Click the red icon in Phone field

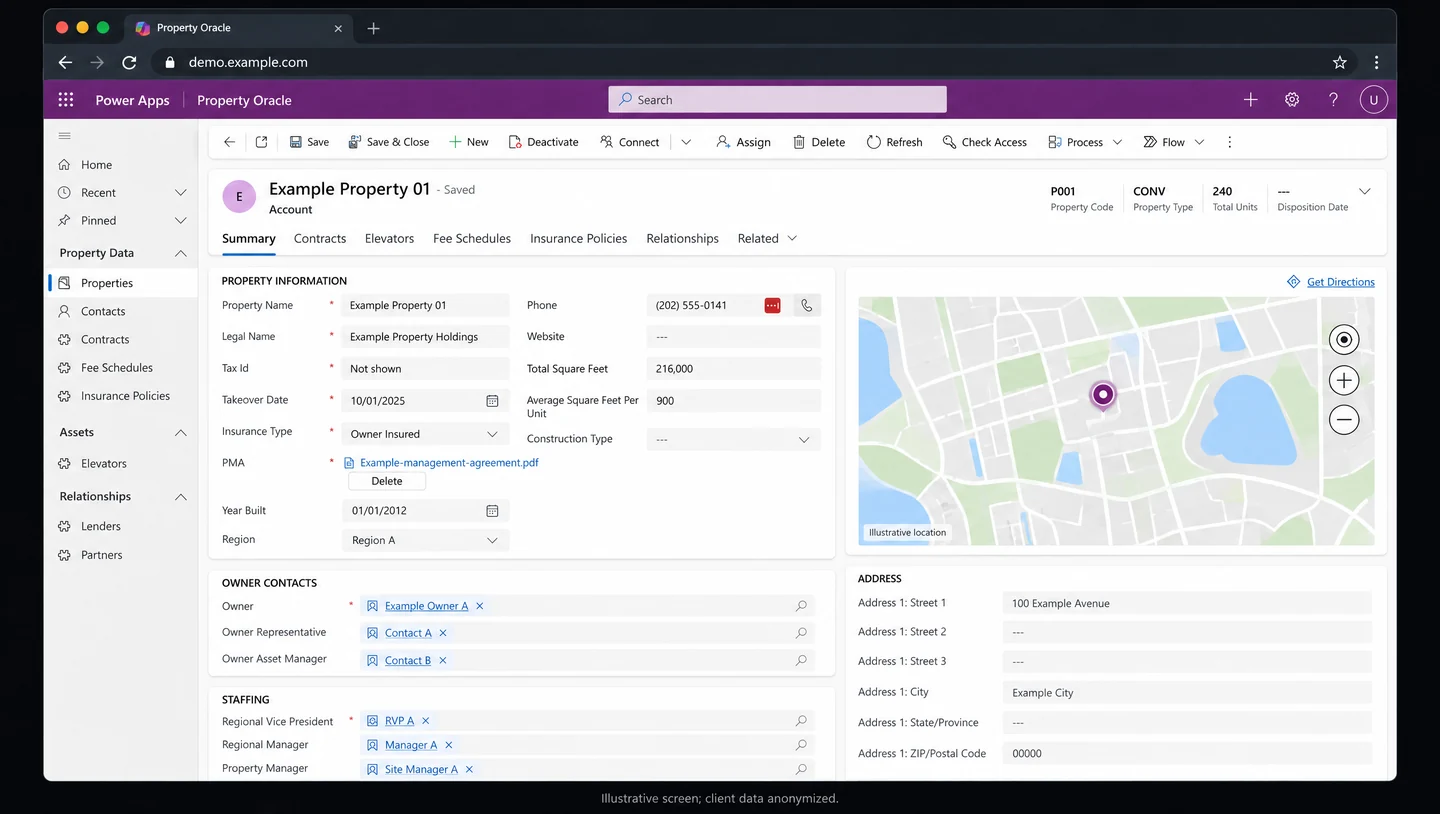point(772,305)
